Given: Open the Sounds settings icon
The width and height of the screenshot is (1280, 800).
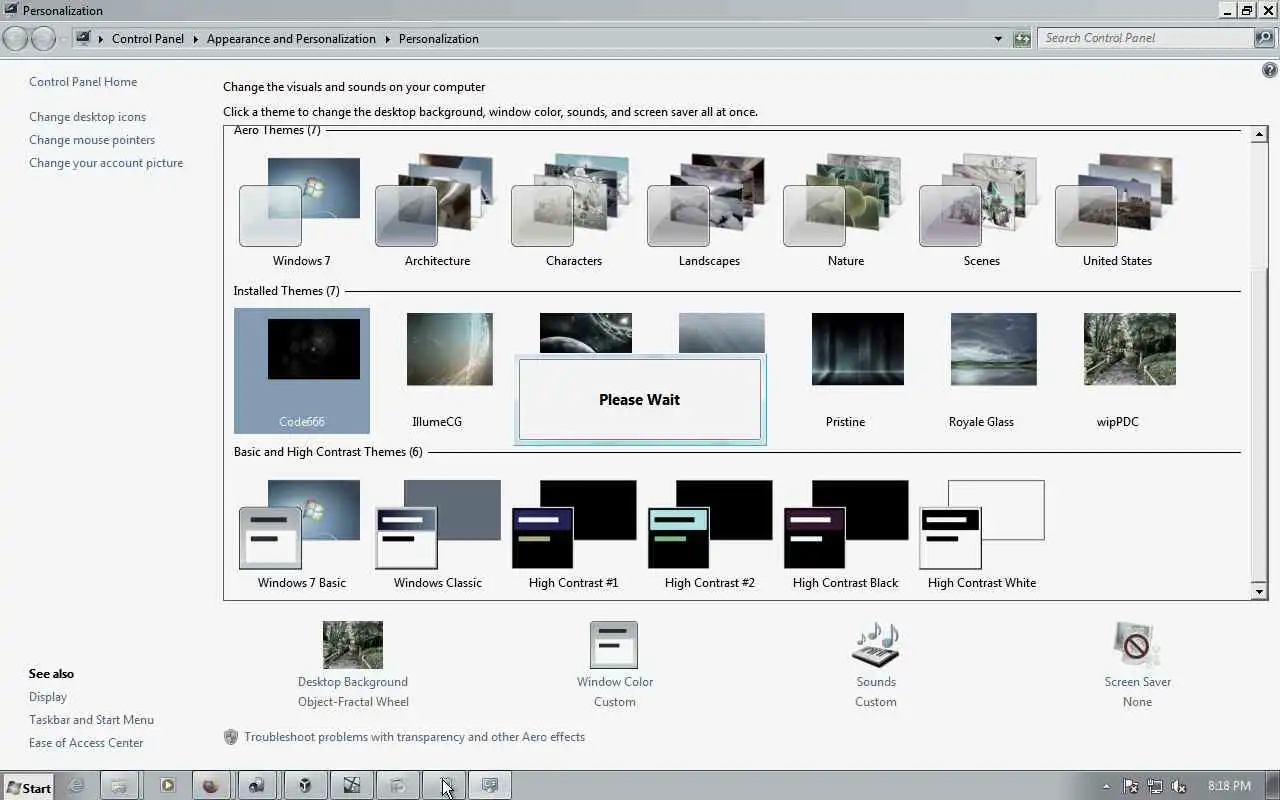Looking at the screenshot, I should [x=876, y=645].
